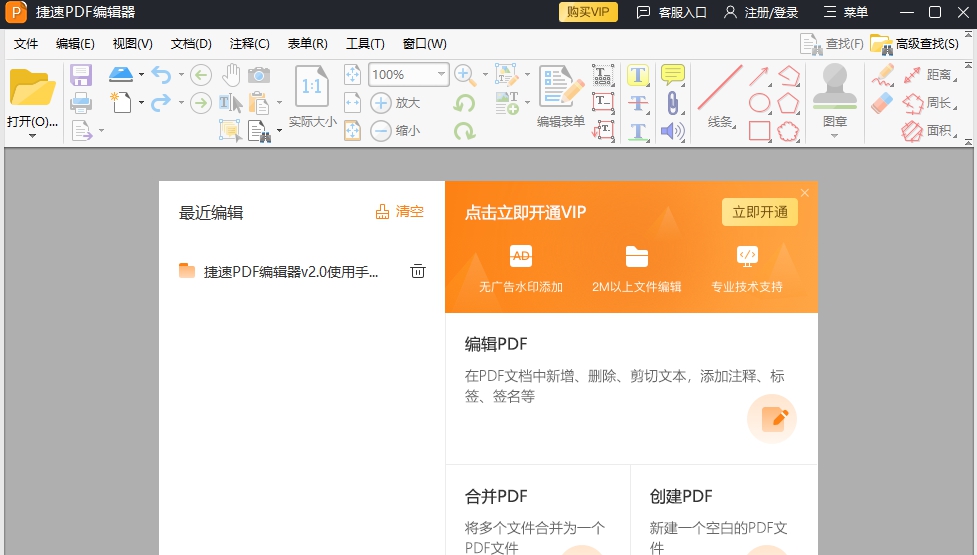977x555 pixels.
Task: Click the Print icon in the toolbar
Action: click(x=81, y=103)
